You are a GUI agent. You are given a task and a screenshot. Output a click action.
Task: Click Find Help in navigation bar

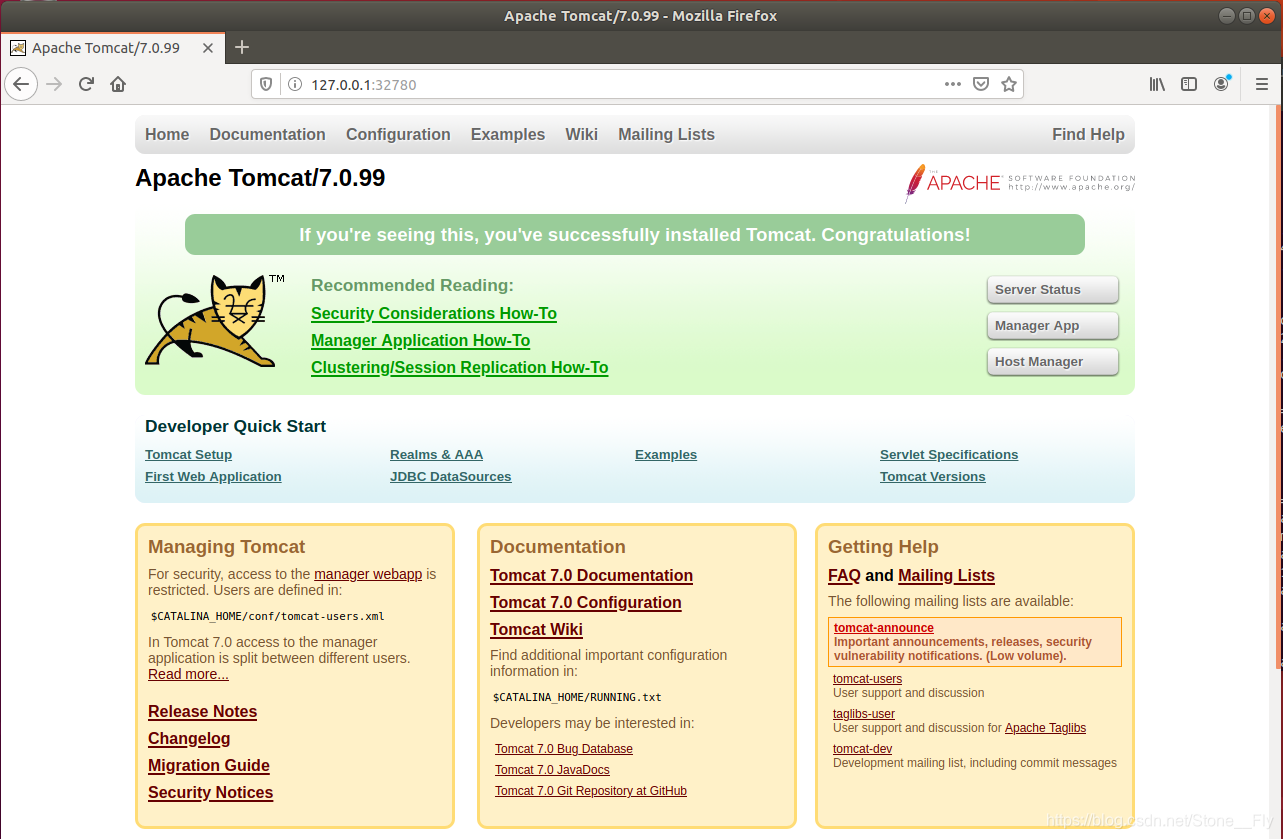pyautogui.click(x=1088, y=134)
